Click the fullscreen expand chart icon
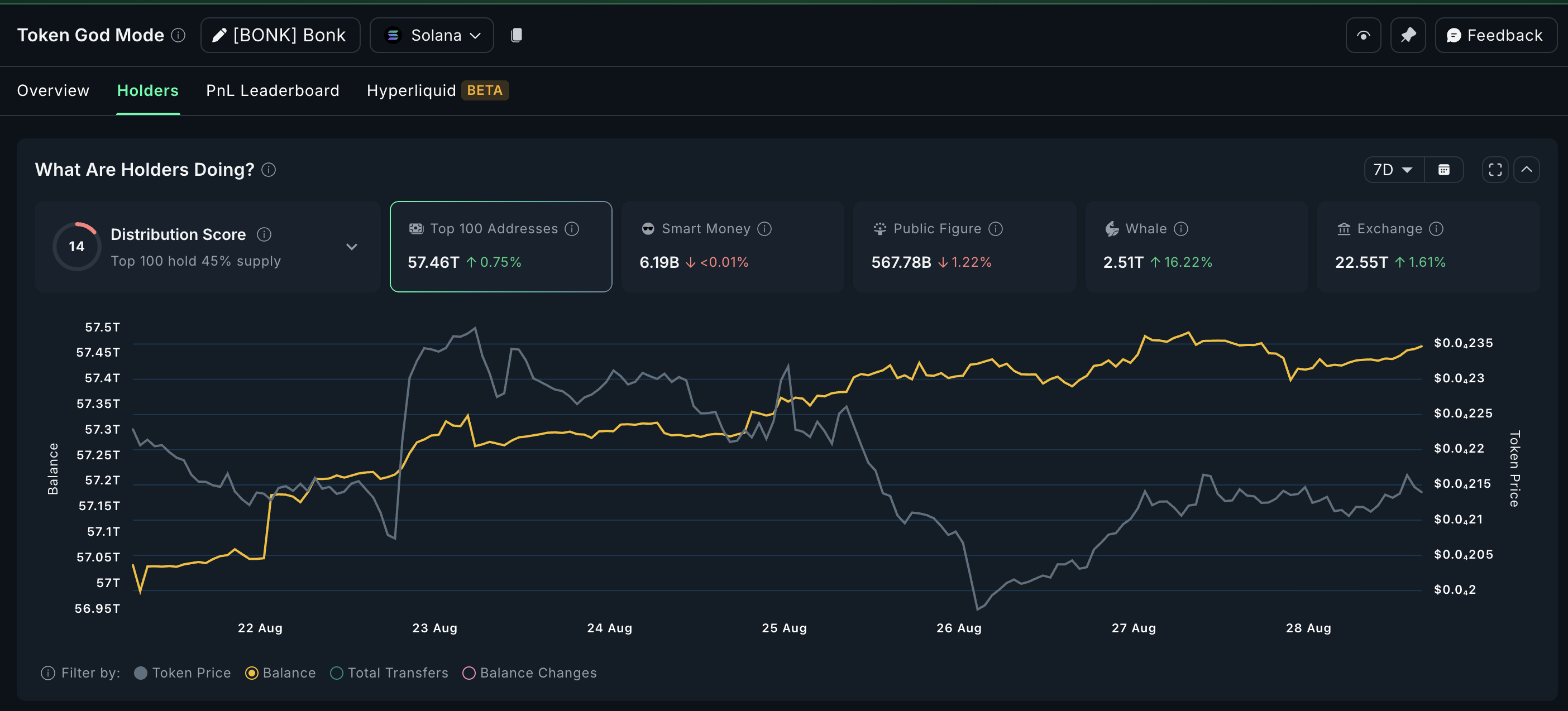Image resolution: width=1568 pixels, height=711 pixels. pos(1495,170)
